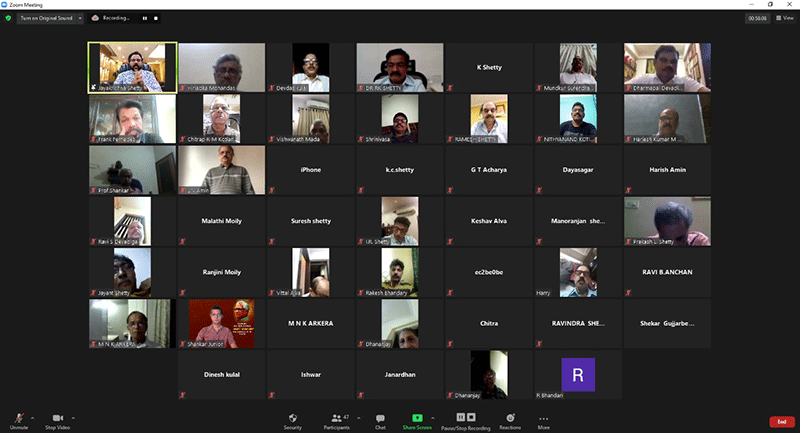The height and width of the screenshot is (433, 800).
Task: Open the Chat panel
Action: (x=380, y=418)
